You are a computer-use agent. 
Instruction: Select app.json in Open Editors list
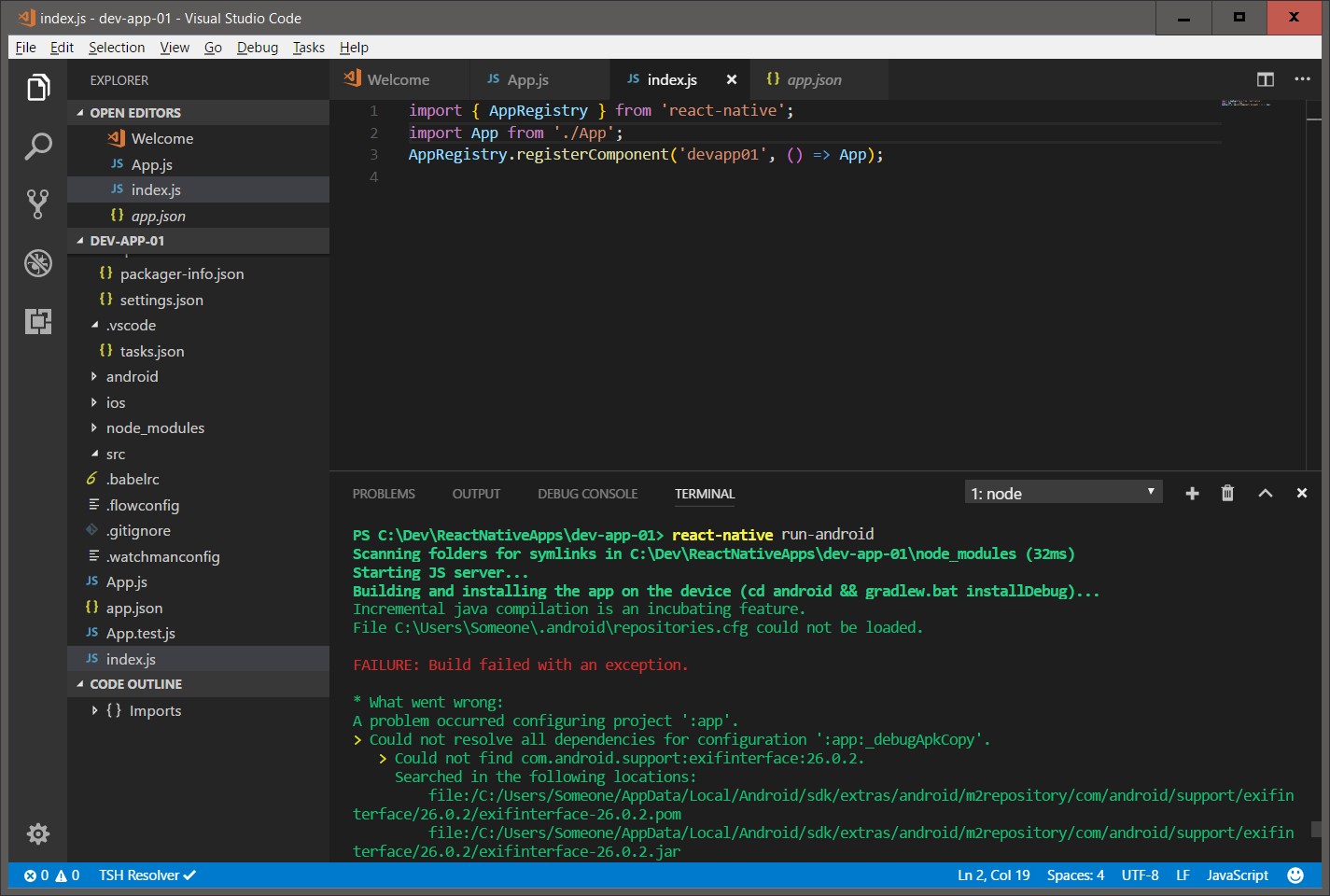click(x=199, y=217)
